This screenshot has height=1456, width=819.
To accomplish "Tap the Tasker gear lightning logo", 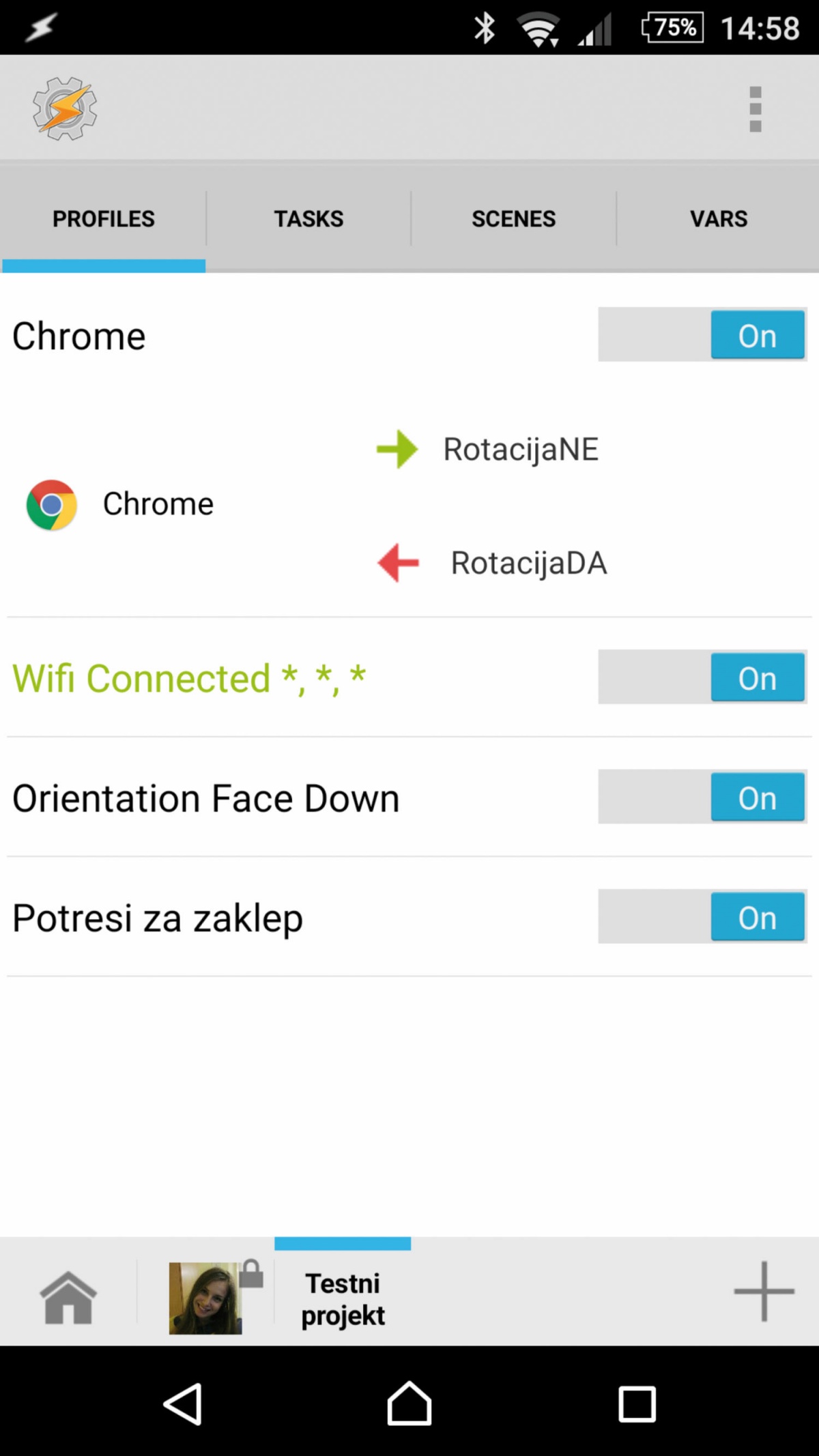I will [65, 109].
